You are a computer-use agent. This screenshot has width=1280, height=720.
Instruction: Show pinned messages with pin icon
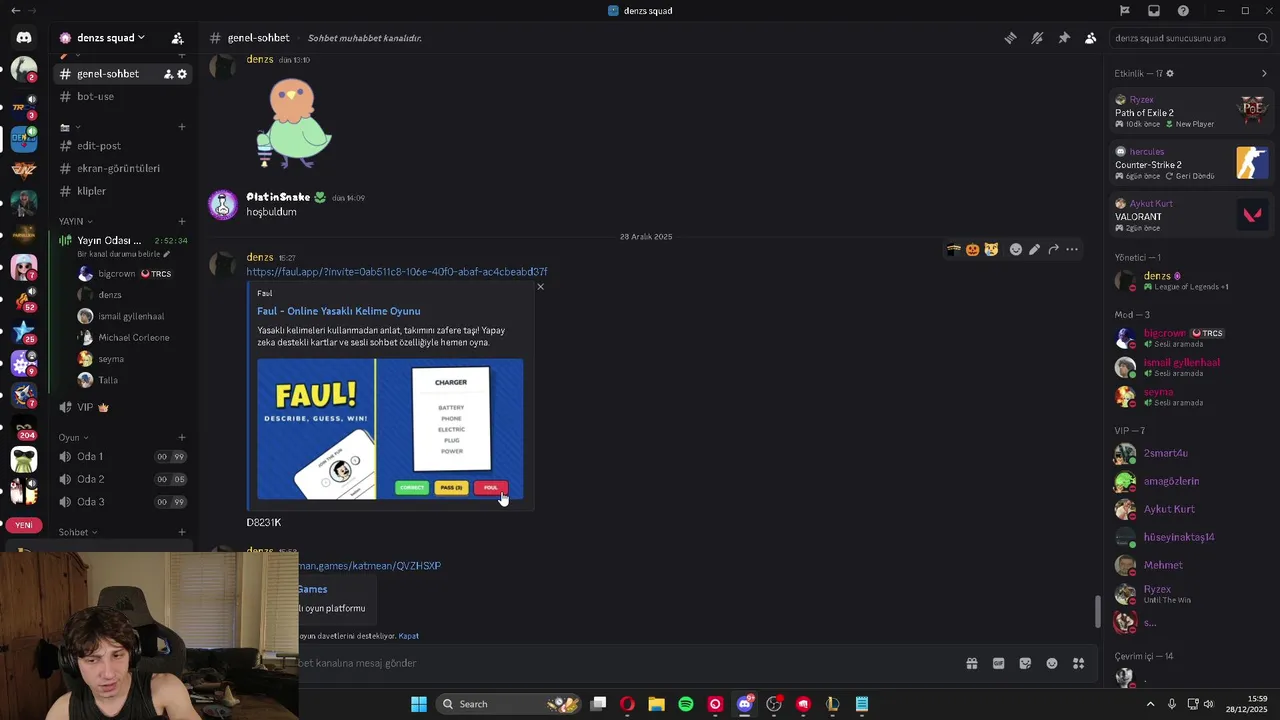[x=1064, y=38]
